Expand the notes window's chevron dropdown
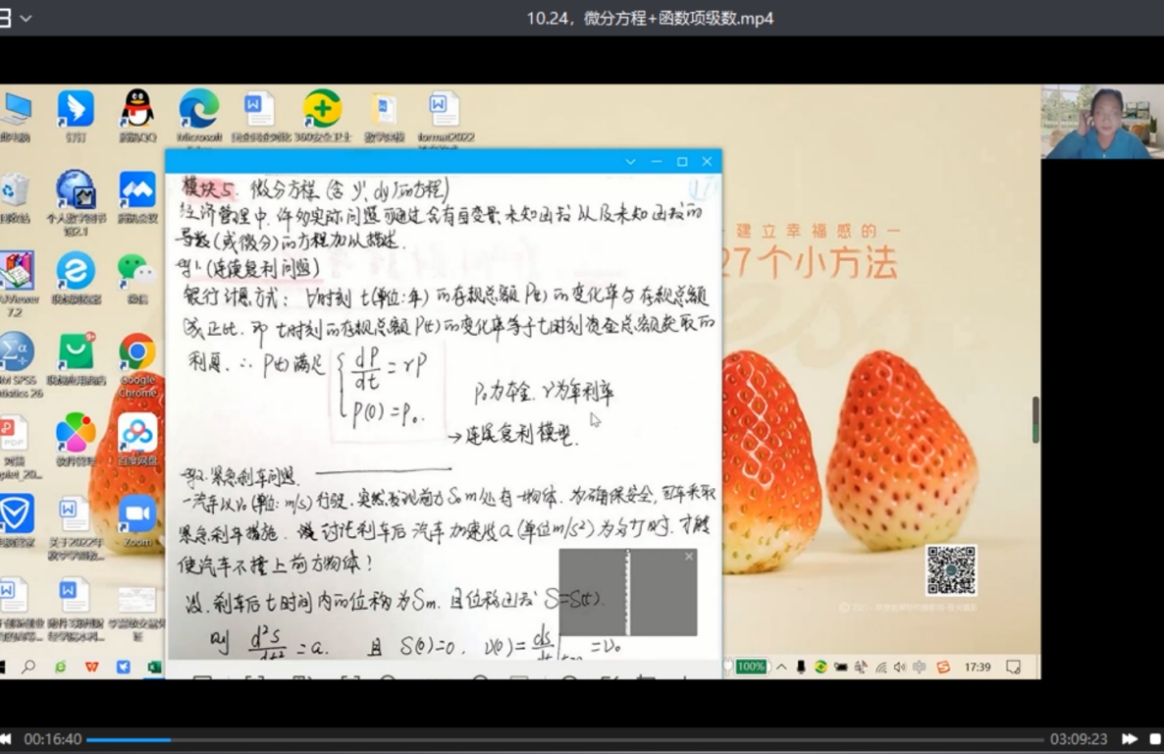This screenshot has width=1164, height=754. (x=630, y=161)
